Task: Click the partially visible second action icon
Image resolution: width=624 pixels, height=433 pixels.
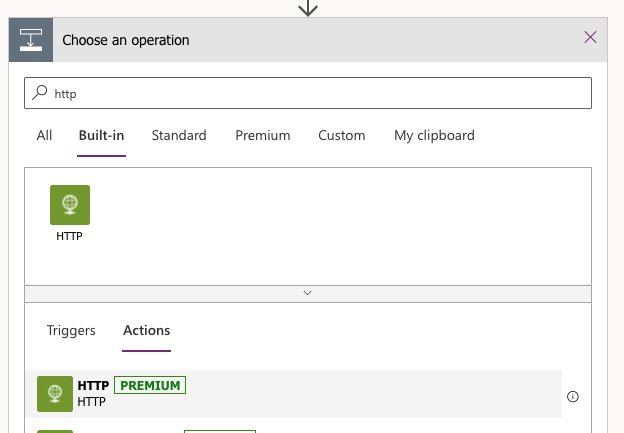Action: coord(55,431)
